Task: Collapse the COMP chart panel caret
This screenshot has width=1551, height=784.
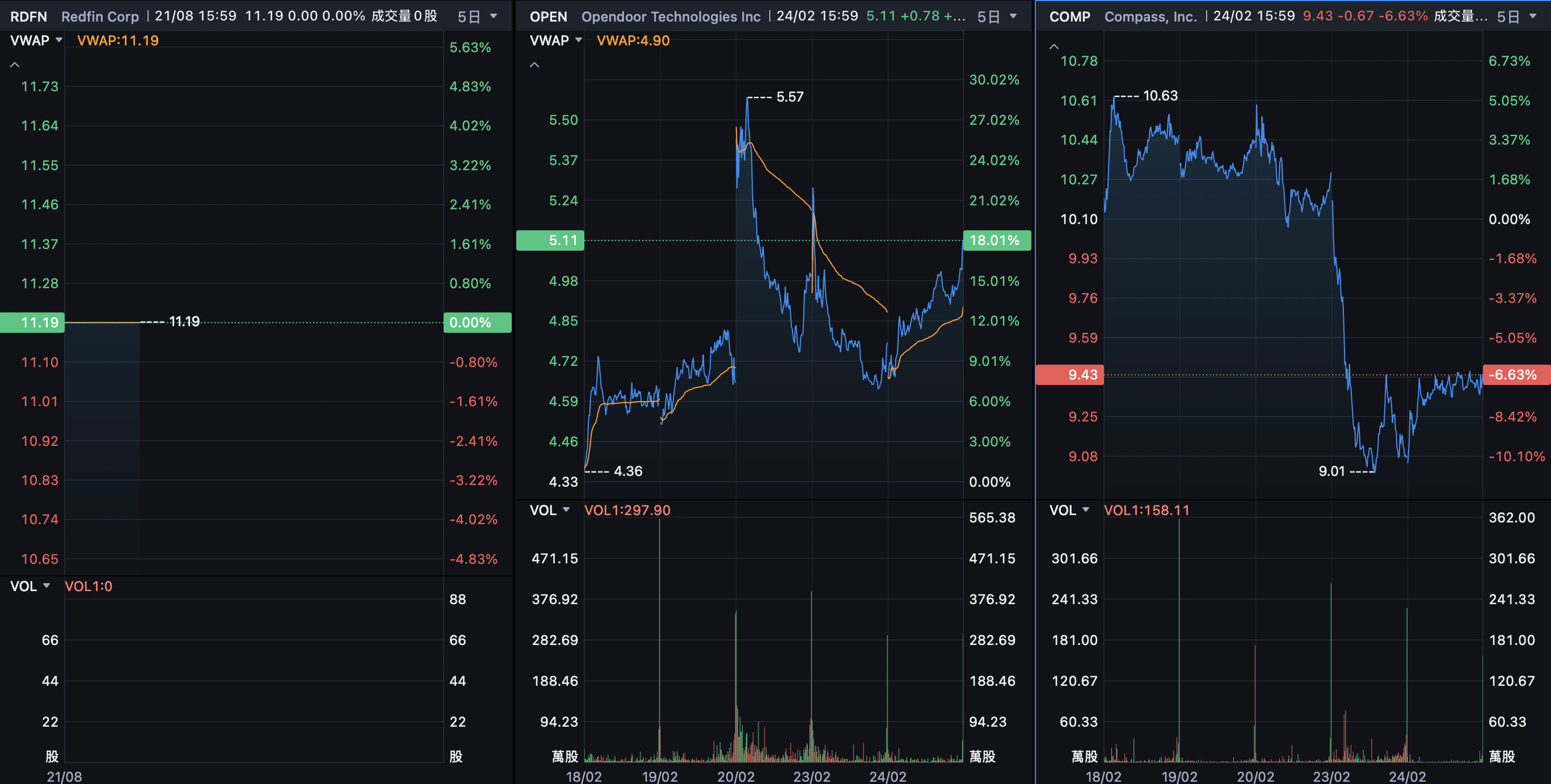Action: pyautogui.click(x=1053, y=47)
